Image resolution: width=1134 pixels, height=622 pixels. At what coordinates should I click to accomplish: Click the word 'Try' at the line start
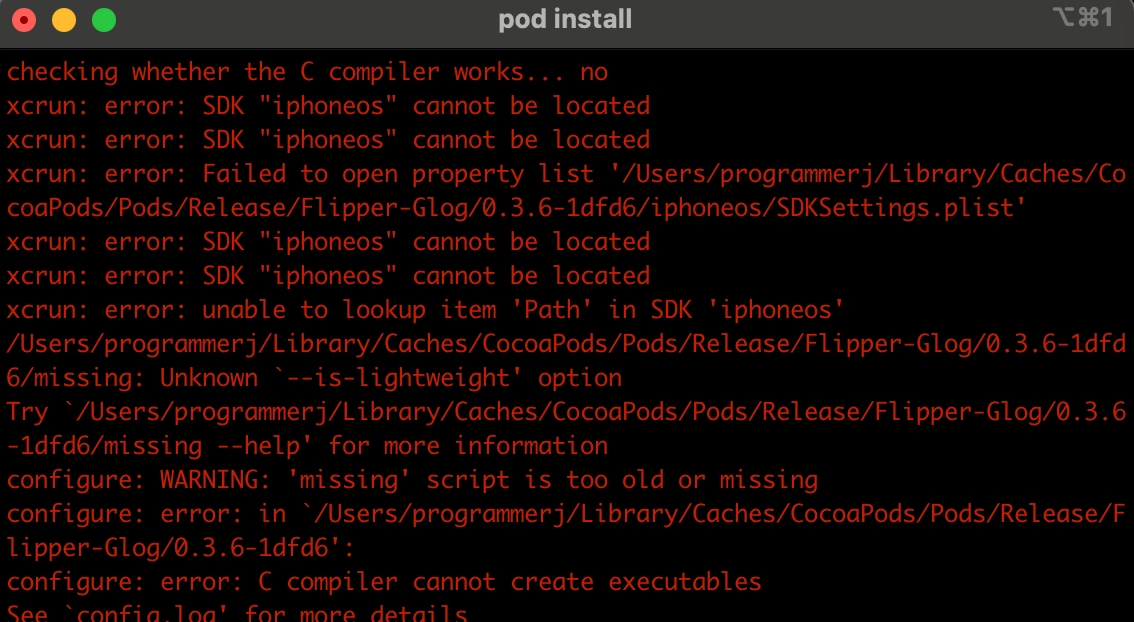coord(27,412)
